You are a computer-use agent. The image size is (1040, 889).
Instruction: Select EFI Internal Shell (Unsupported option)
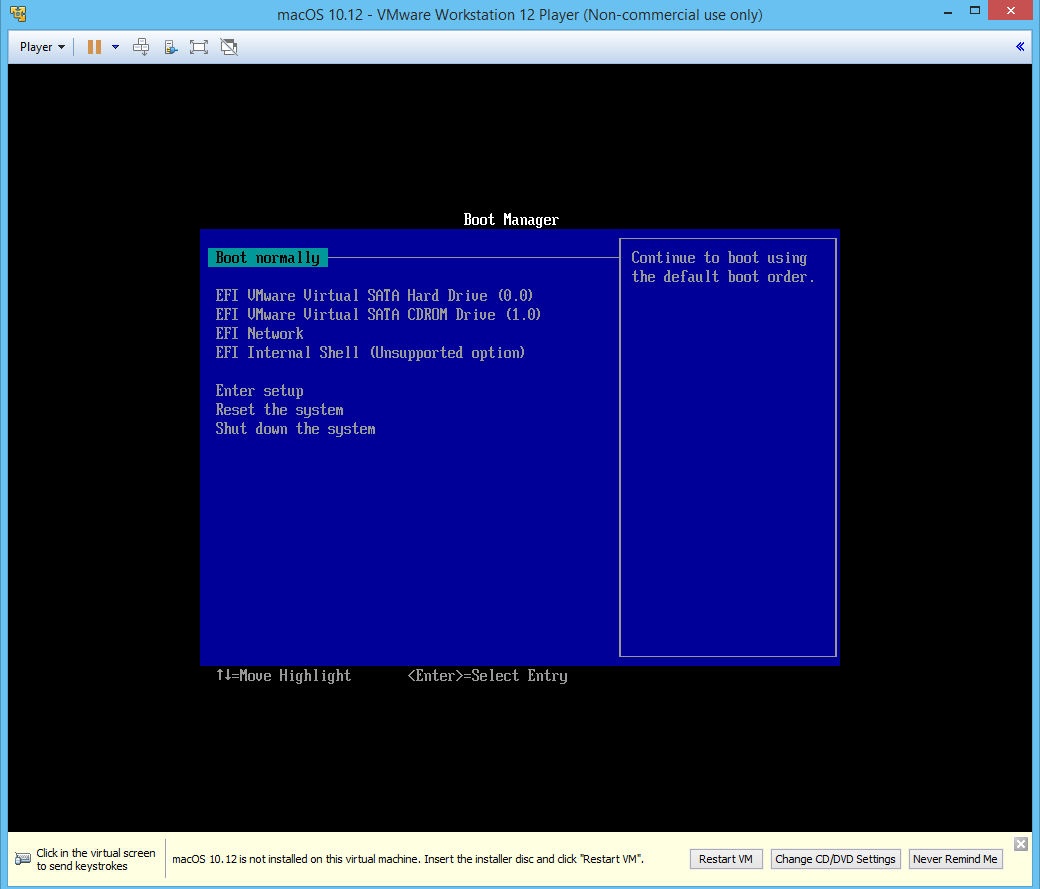tap(370, 352)
